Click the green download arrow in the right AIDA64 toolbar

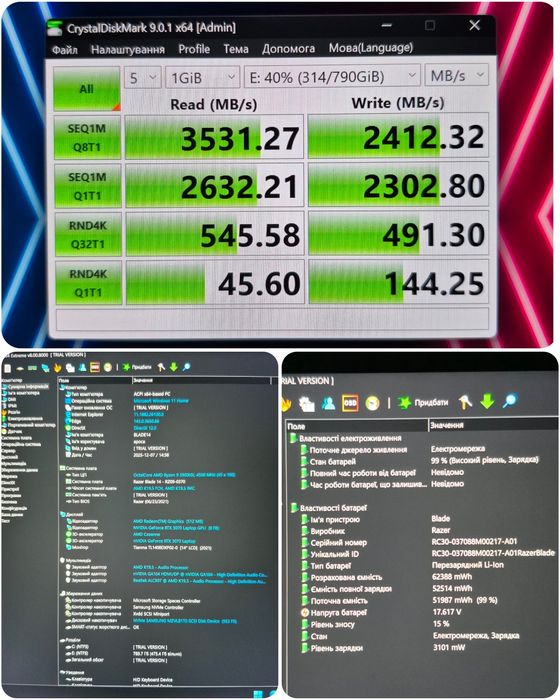487,401
